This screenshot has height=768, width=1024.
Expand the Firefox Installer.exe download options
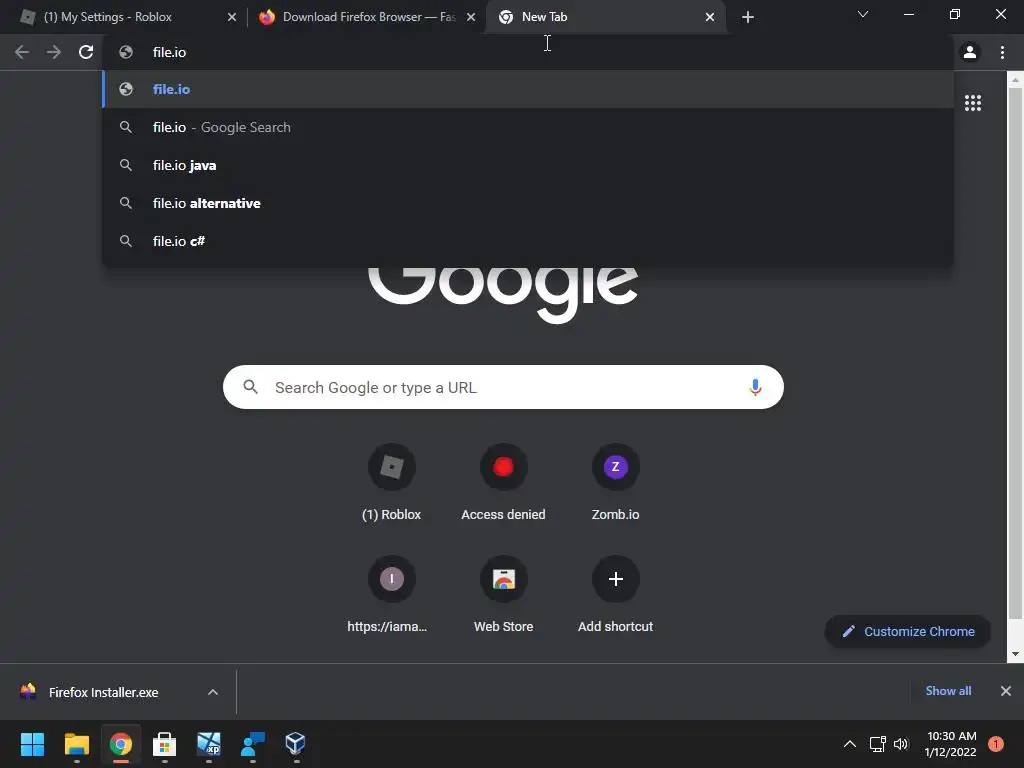point(213,692)
